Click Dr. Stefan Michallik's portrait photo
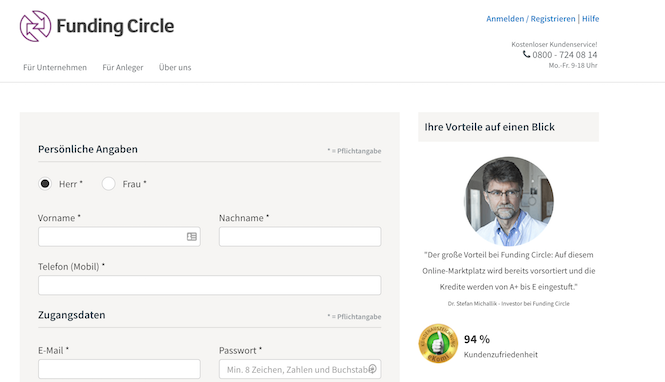 (x=509, y=201)
